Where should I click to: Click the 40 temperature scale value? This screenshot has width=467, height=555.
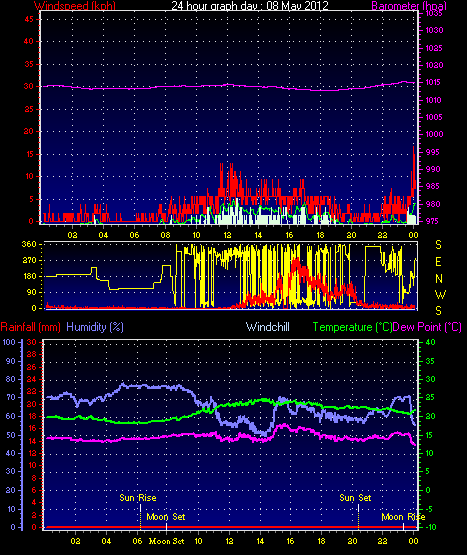(430, 342)
